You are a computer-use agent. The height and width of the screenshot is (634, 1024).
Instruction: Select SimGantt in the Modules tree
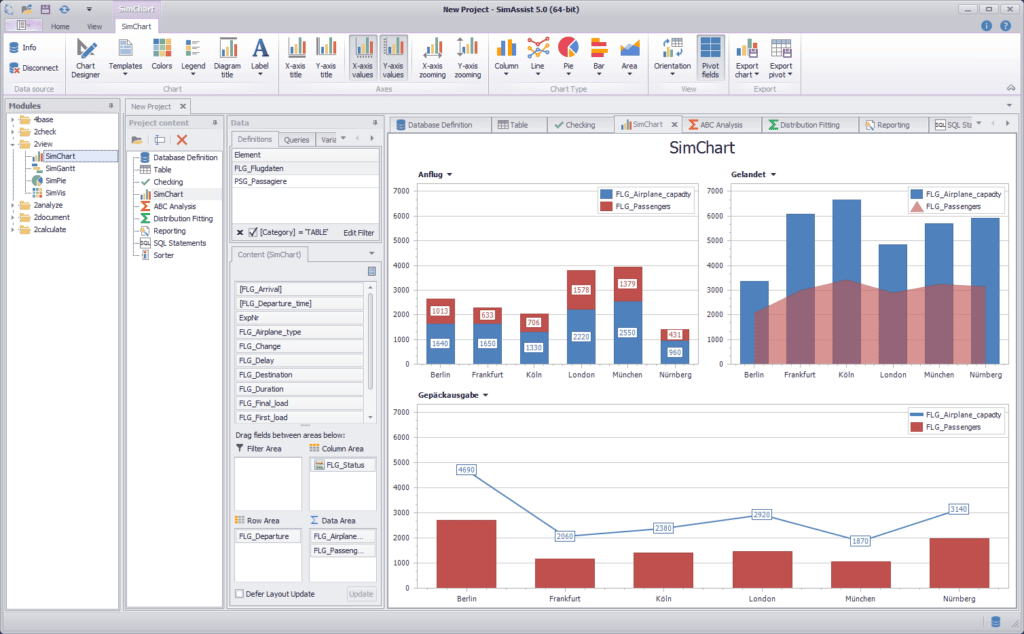point(60,168)
